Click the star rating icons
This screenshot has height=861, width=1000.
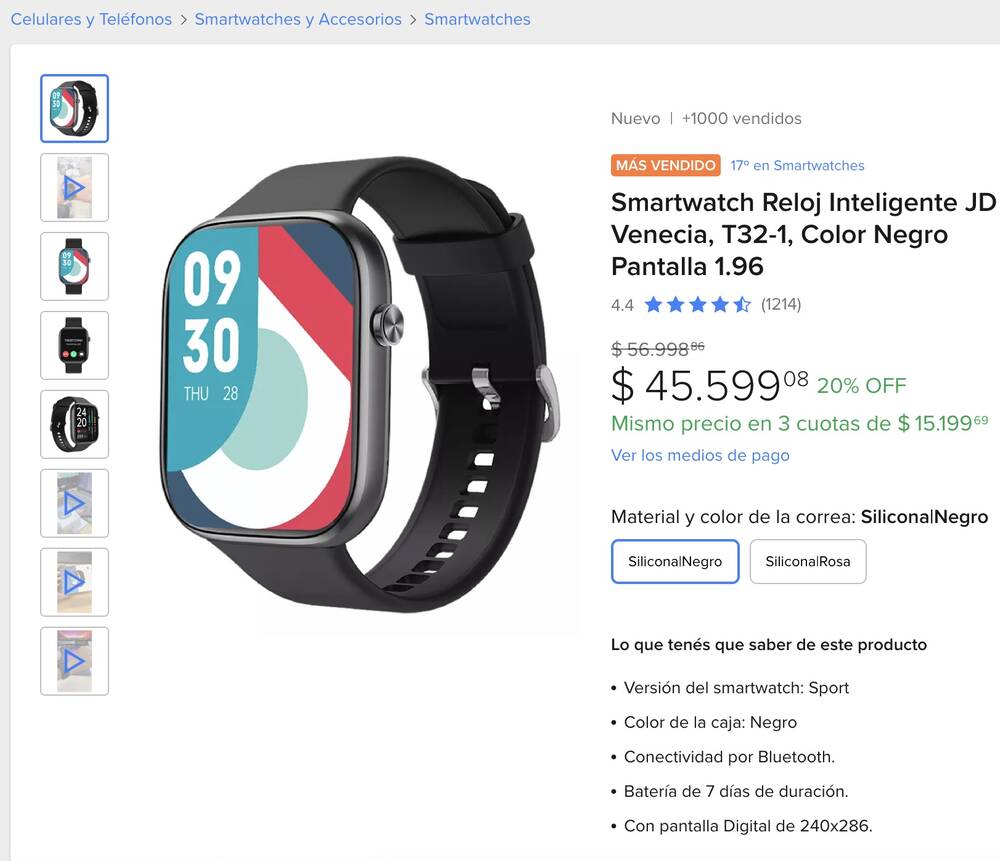point(698,305)
